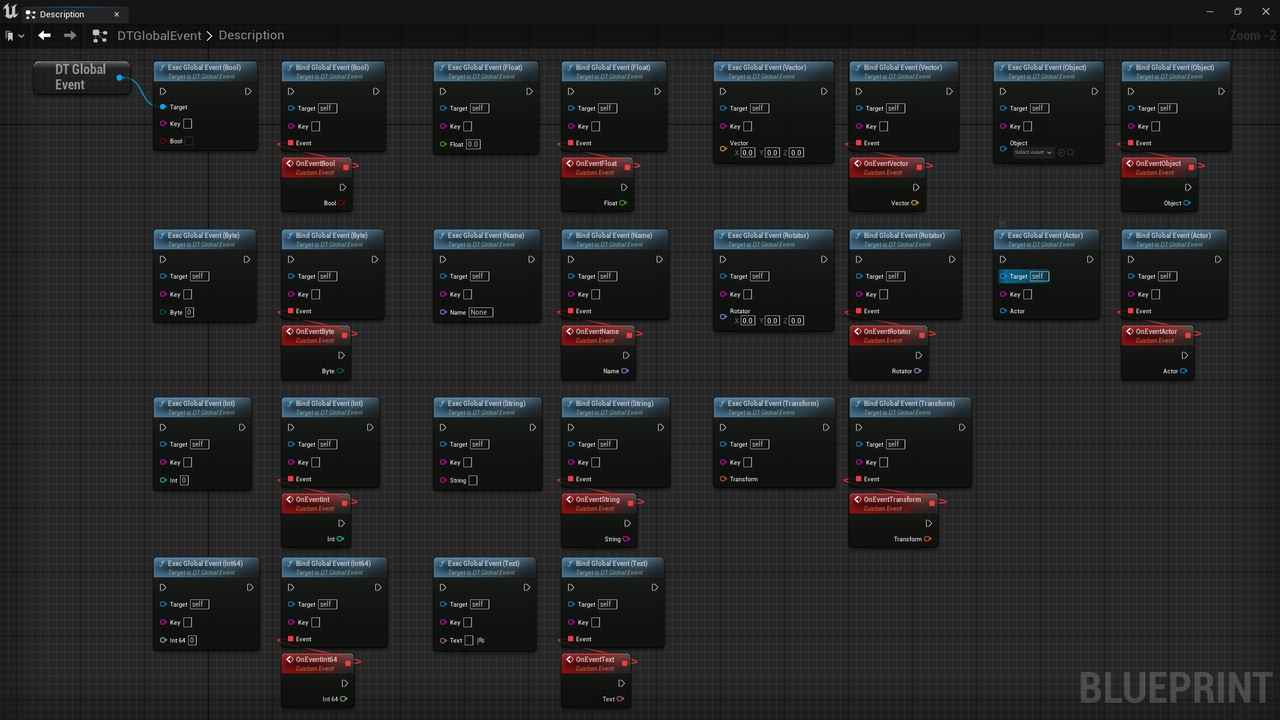The height and width of the screenshot is (720, 1280).
Task: Click the exec output pin of OnEventBool
Action: (x=342, y=187)
